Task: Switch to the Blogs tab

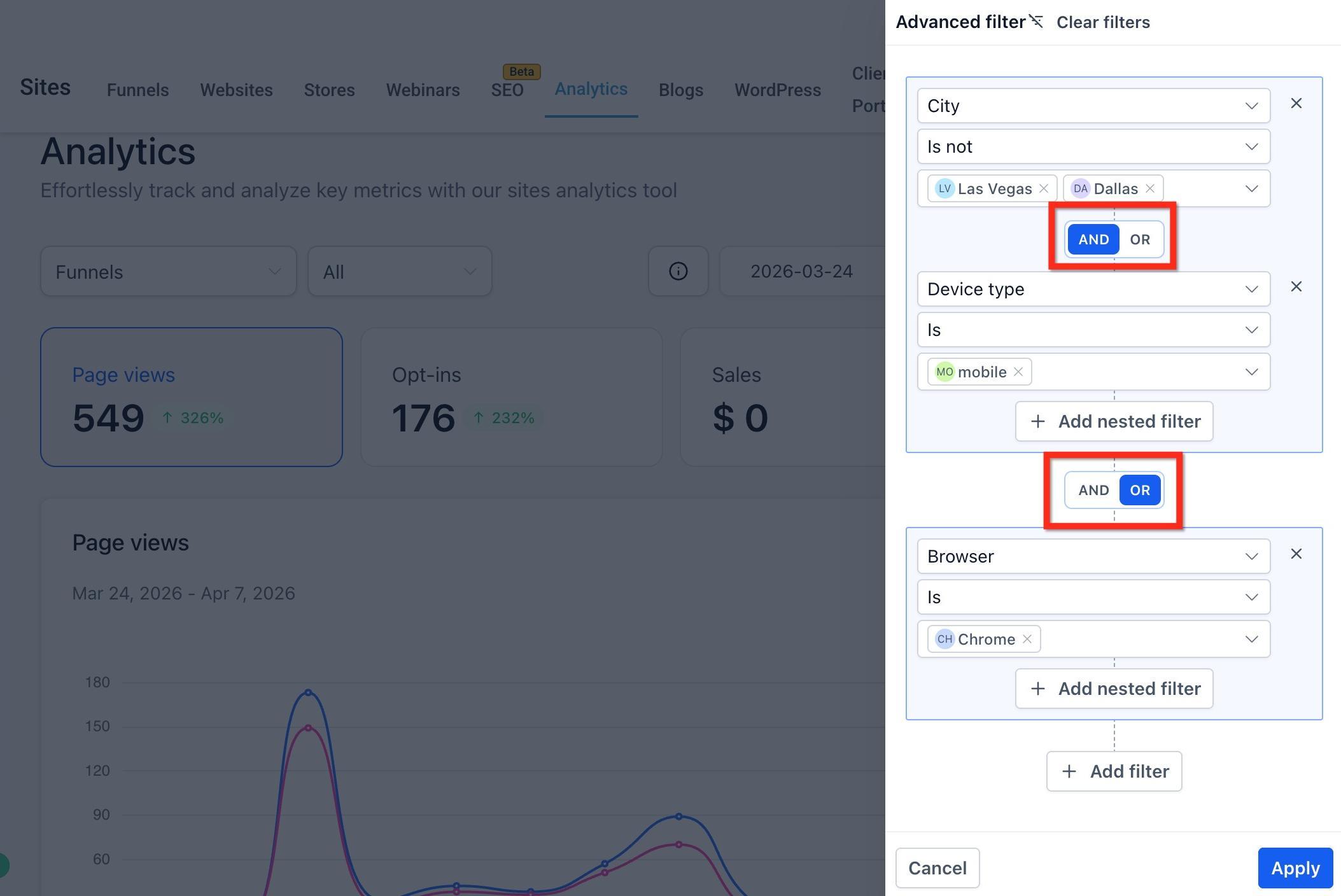Action: coord(680,90)
